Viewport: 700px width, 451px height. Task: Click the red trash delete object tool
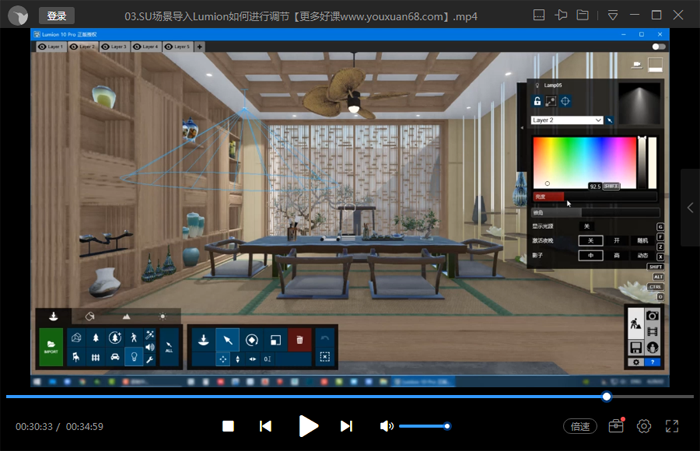click(299, 340)
